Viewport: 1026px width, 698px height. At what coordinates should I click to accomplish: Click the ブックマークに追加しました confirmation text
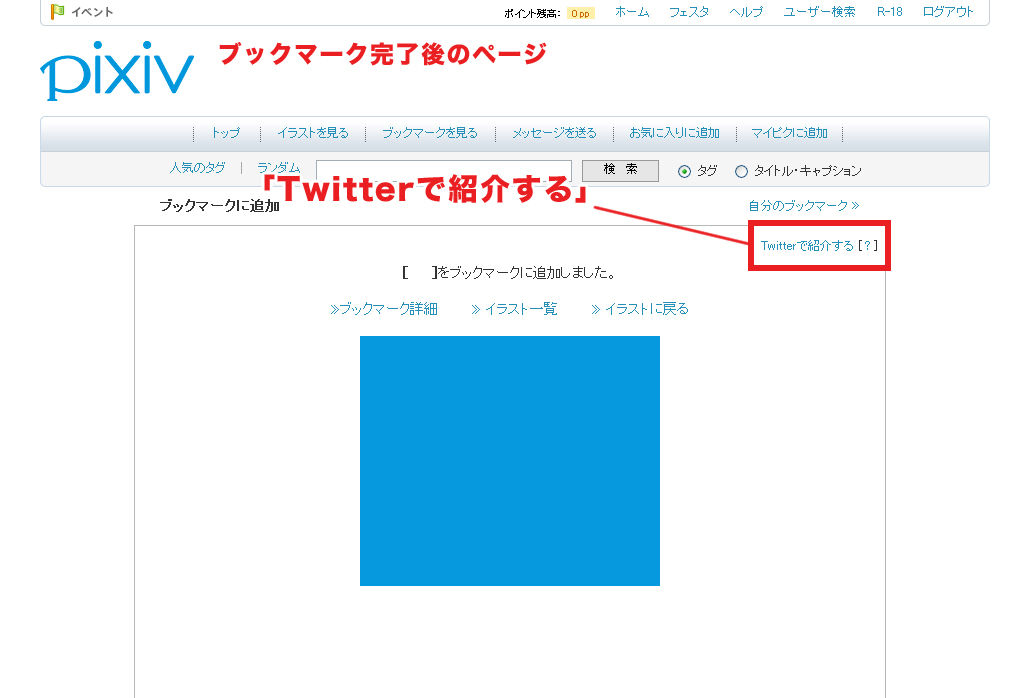pyautogui.click(x=510, y=273)
